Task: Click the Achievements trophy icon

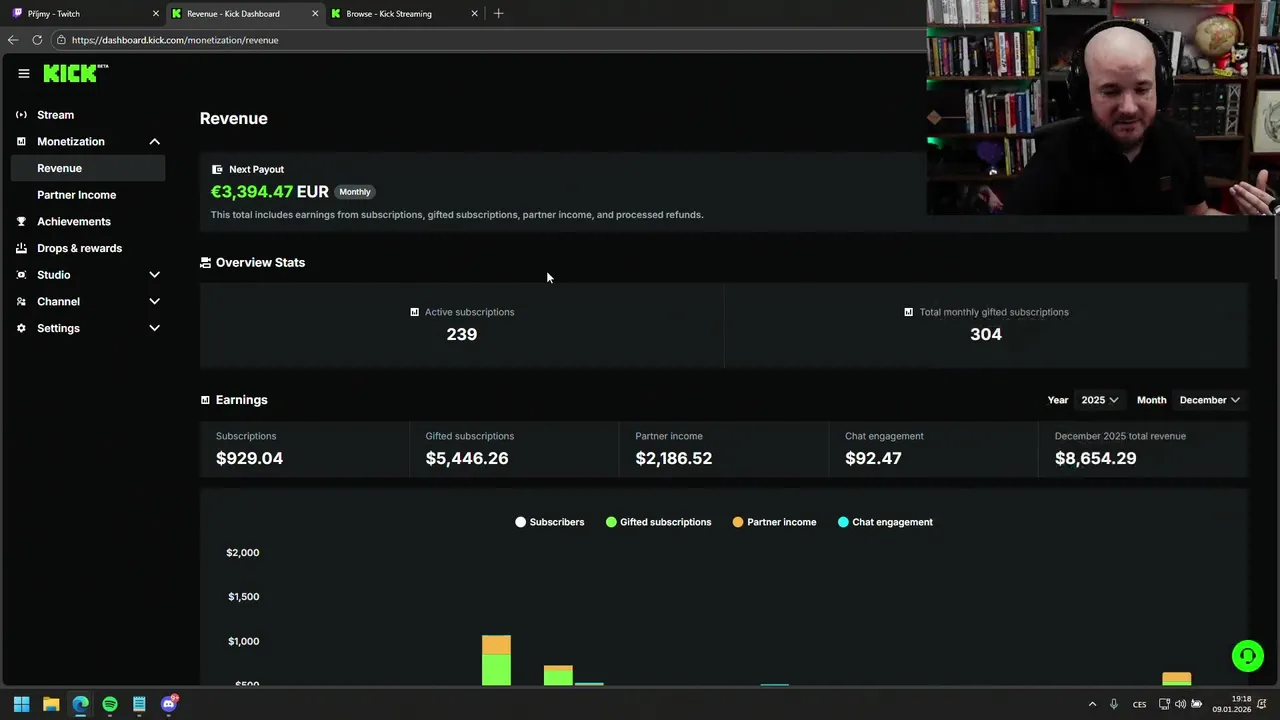Action: coord(21,222)
